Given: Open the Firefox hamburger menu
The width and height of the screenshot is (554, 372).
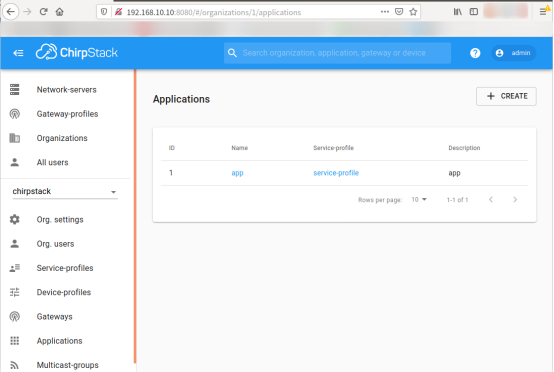Looking at the screenshot, I should click(x=543, y=12).
